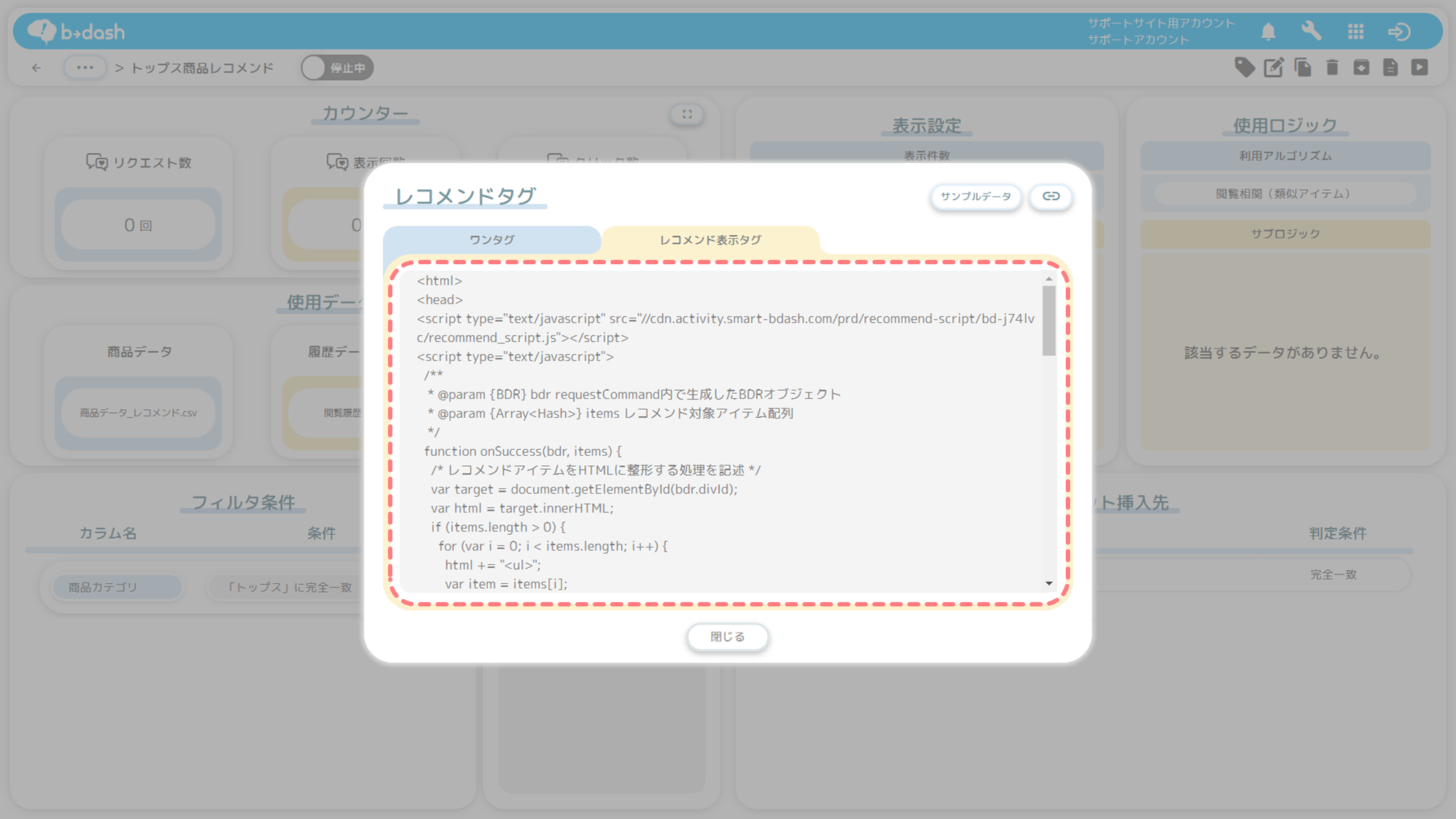Click the 0 回 request count
Viewport: 1456px width, 819px height.
pos(138,225)
